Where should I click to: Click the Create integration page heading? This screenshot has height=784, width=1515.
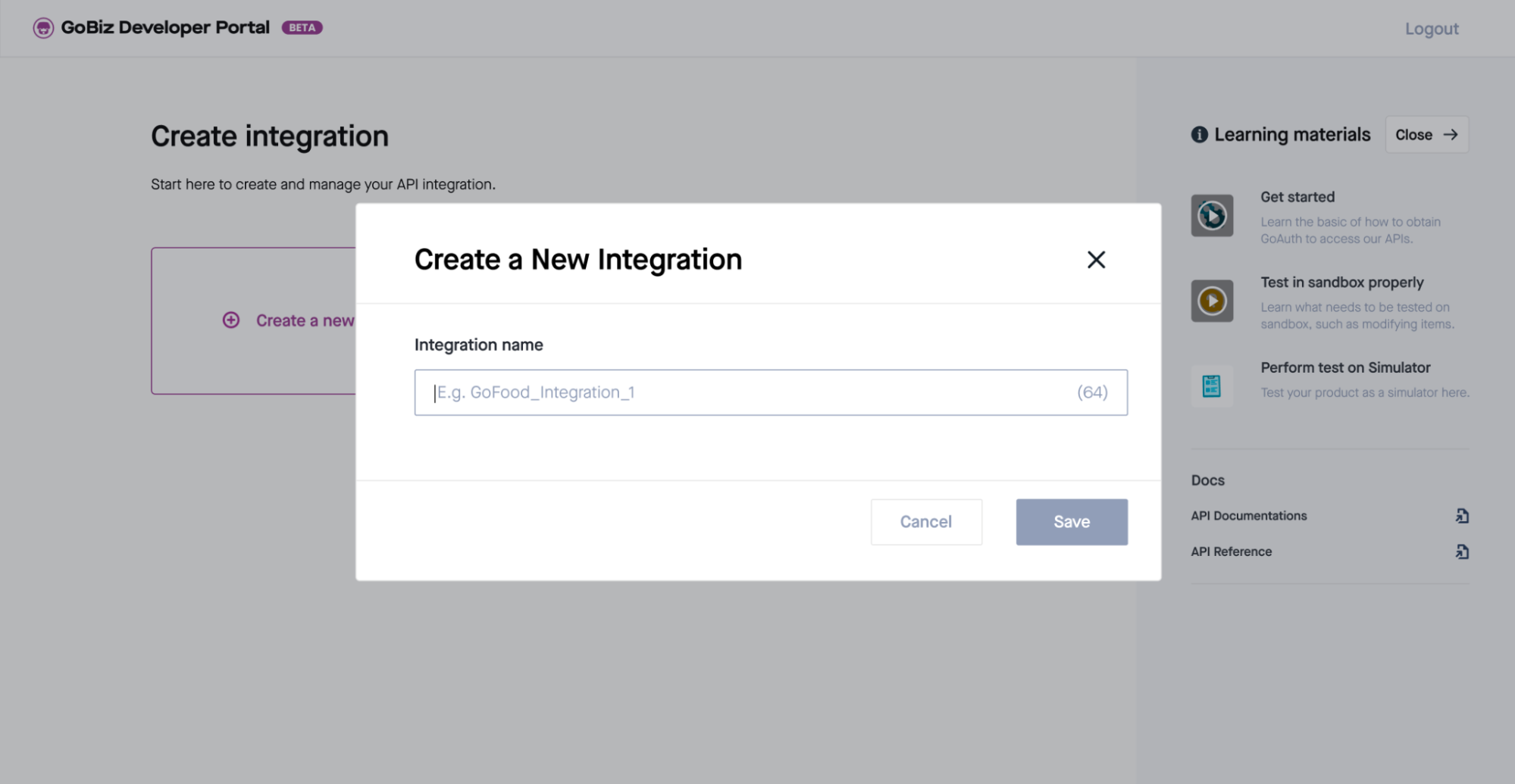click(x=270, y=136)
